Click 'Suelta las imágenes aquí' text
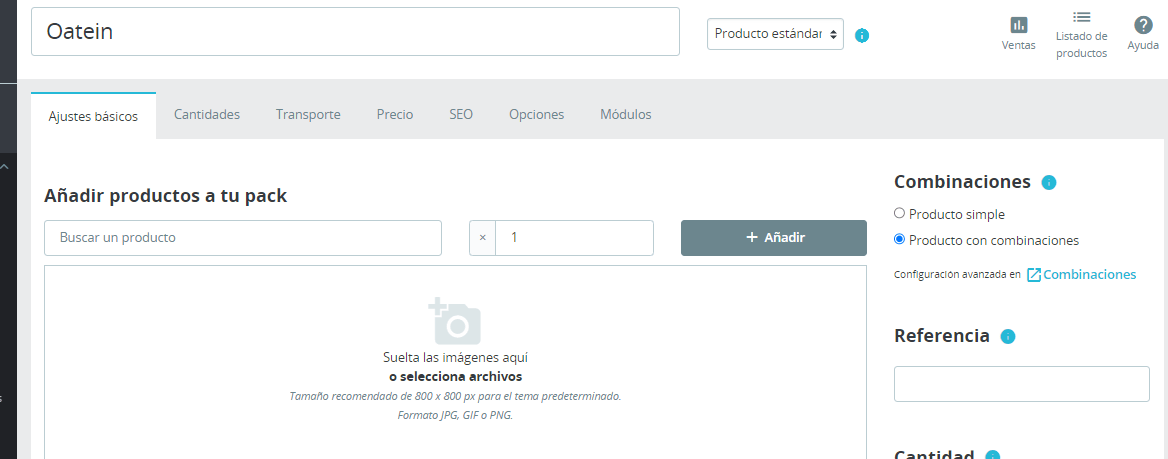Image resolution: width=1168 pixels, height=459 pixels. coord(455,358)
